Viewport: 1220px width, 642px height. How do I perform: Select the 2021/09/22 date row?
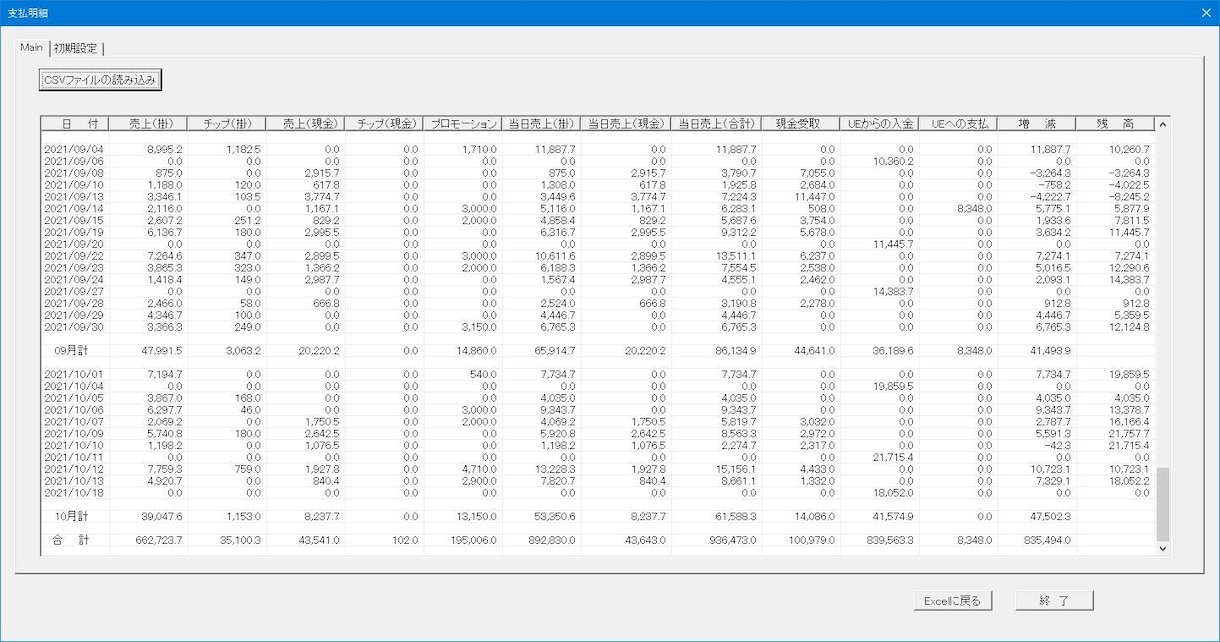[x=597, y=256]
